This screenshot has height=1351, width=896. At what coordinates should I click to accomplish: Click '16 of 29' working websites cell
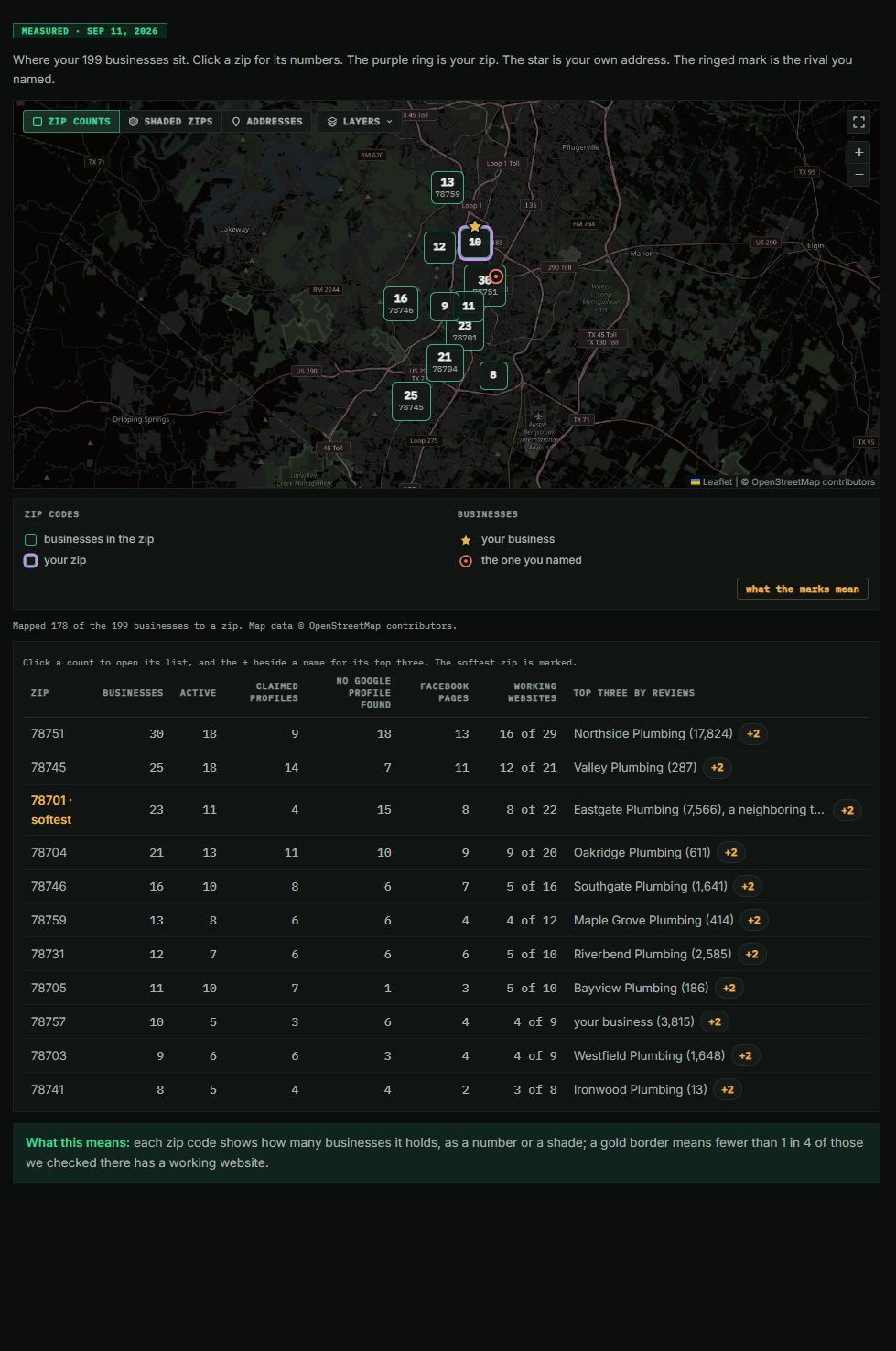tap(528, 734)
